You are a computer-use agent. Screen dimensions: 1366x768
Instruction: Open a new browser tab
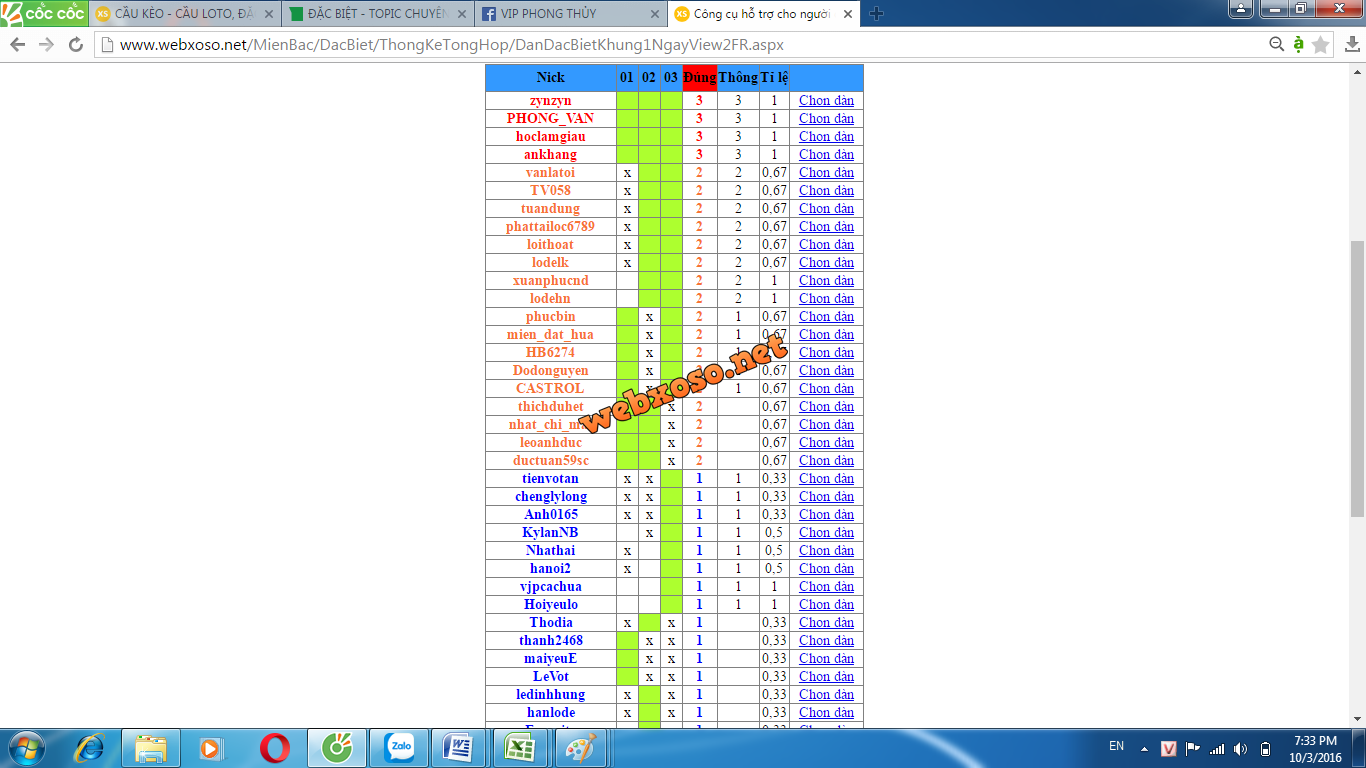876,14
